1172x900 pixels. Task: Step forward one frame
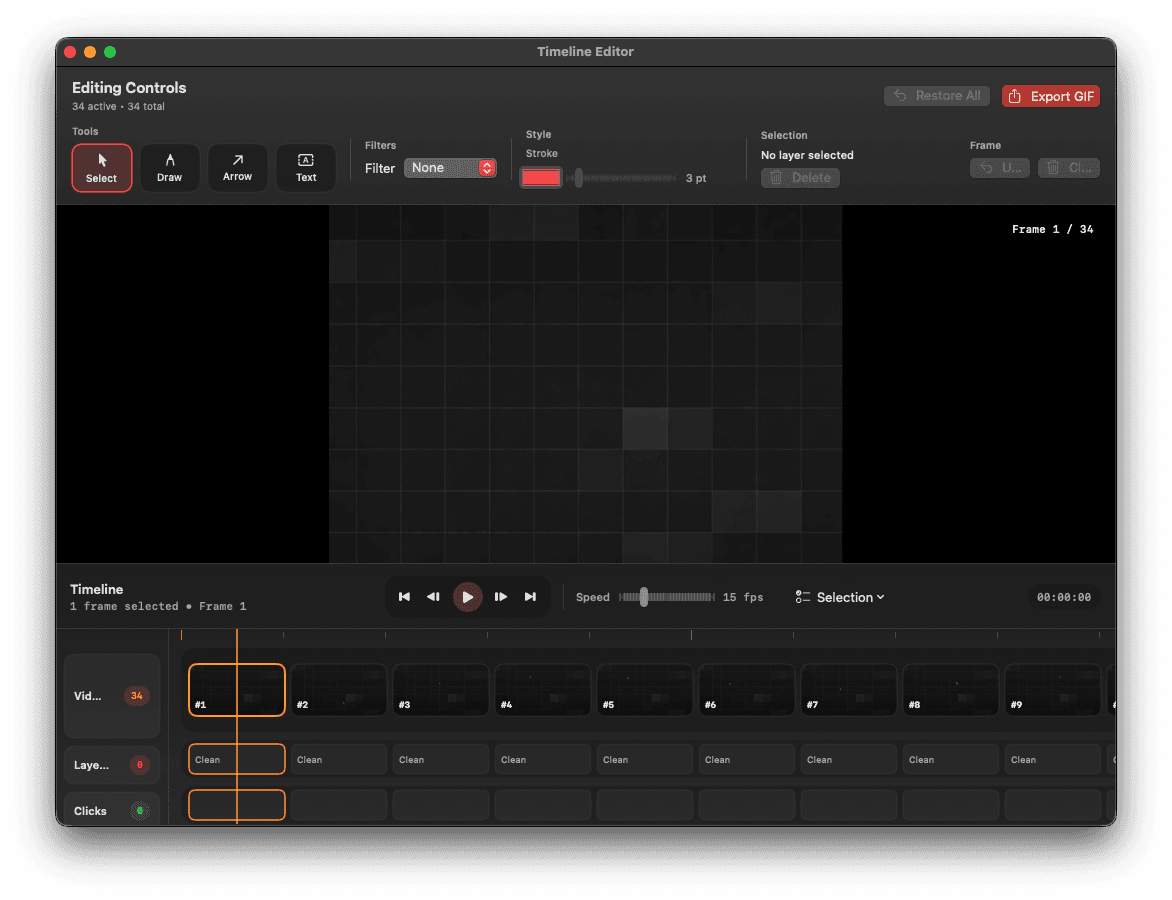(500, 597)
